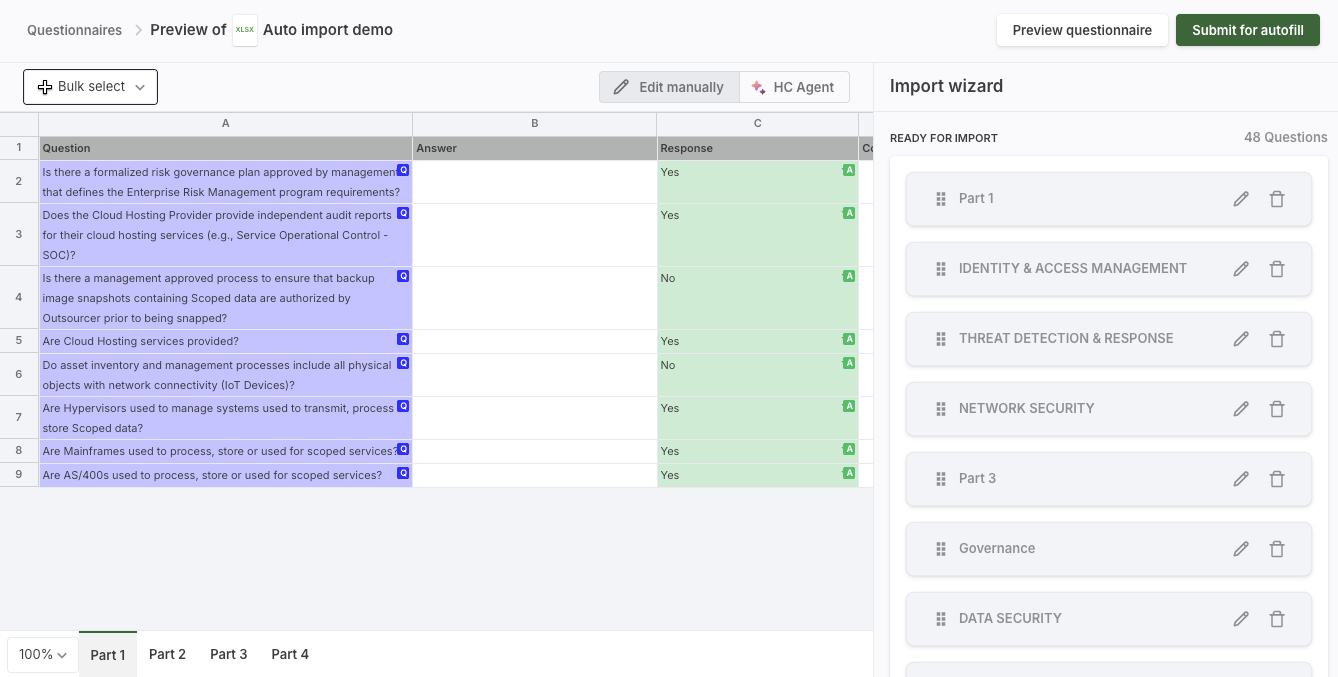1338x677 pixels.
Task: Select the Cloud Hosting Provider audit reports question
Action: tap(226, 235)
